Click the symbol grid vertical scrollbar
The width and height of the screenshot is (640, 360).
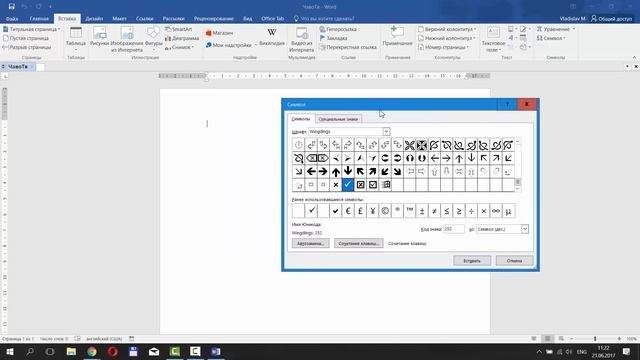(x=518, y=165)
